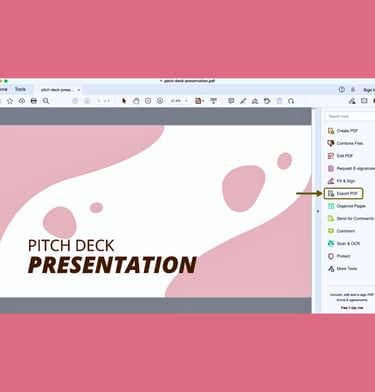Switch to the Tools tab
Screen dimensions: 375x392
[x=20, y=89]
